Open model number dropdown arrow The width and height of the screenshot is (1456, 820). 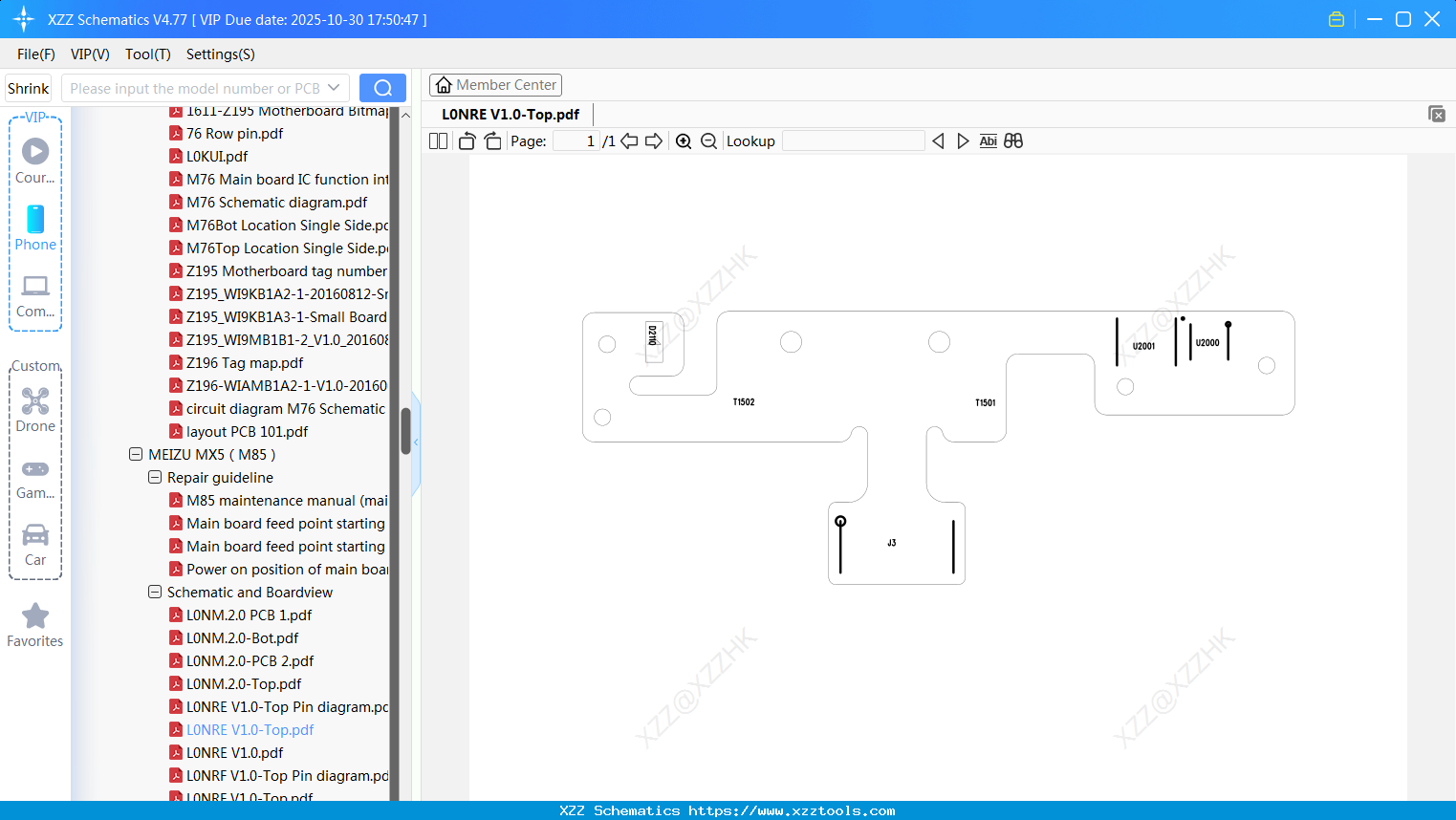(334, 88)
